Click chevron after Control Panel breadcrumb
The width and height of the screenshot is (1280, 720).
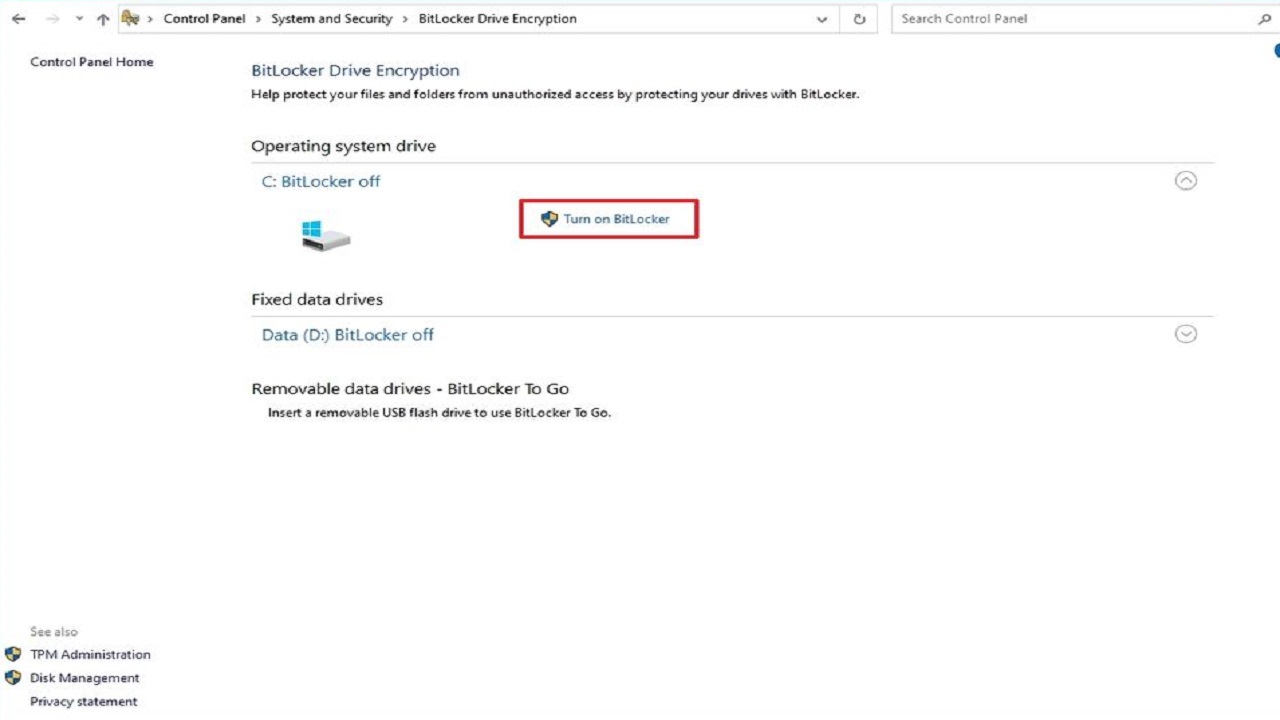point(258,19)
